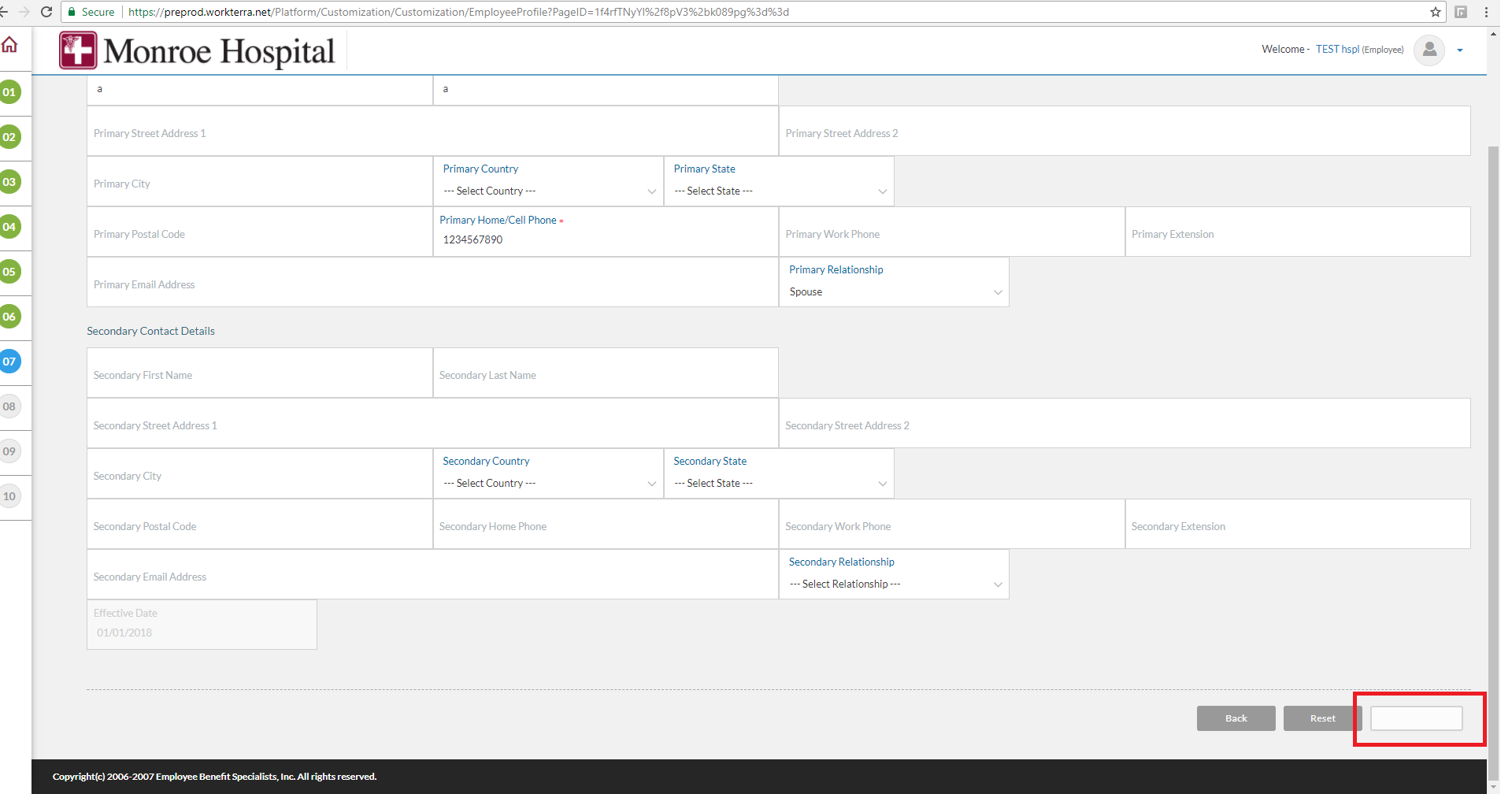Open the Secondary Relationship dropdown

[894, 584]
